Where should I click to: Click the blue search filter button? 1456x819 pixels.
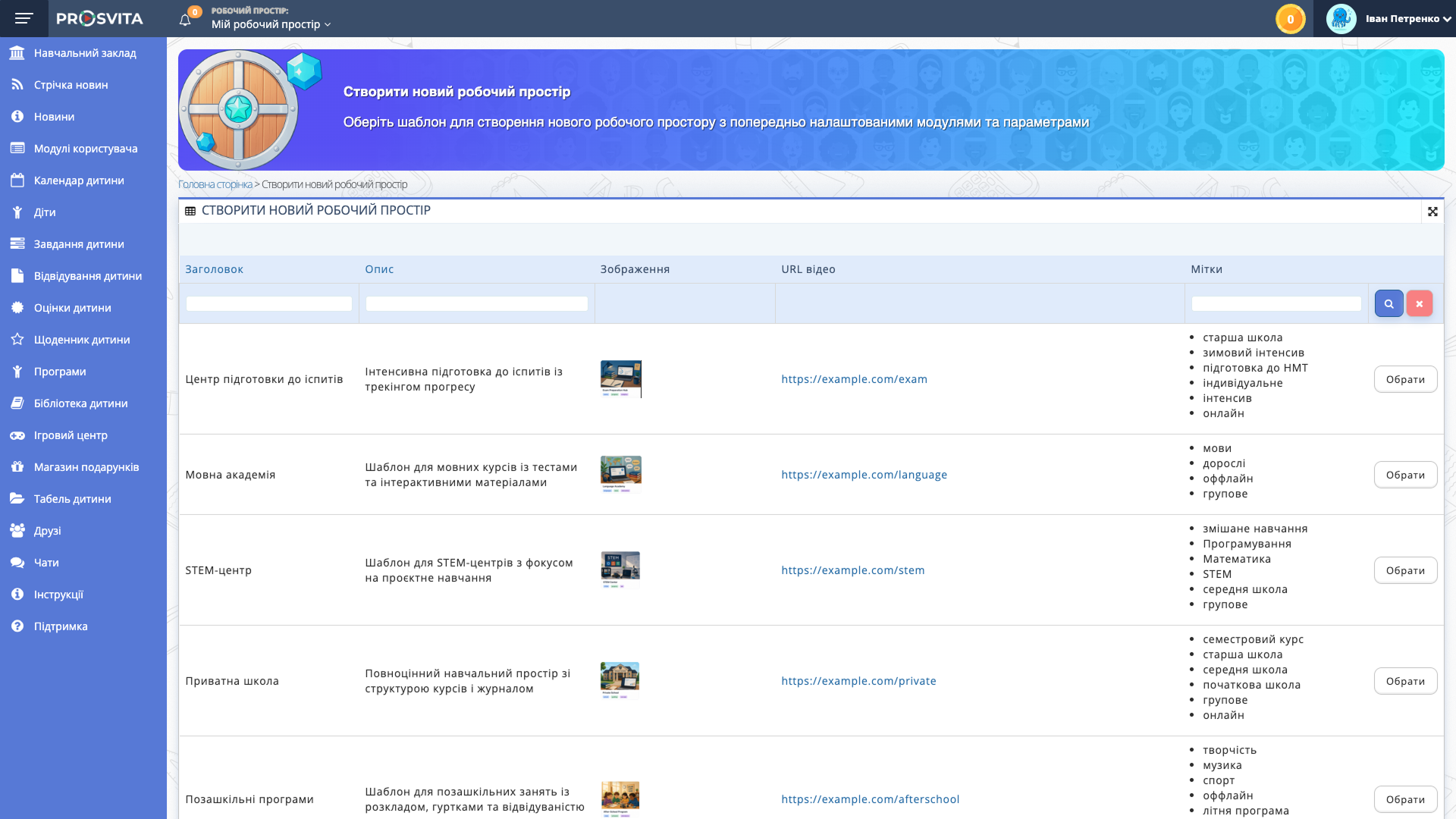[1389, 303]
